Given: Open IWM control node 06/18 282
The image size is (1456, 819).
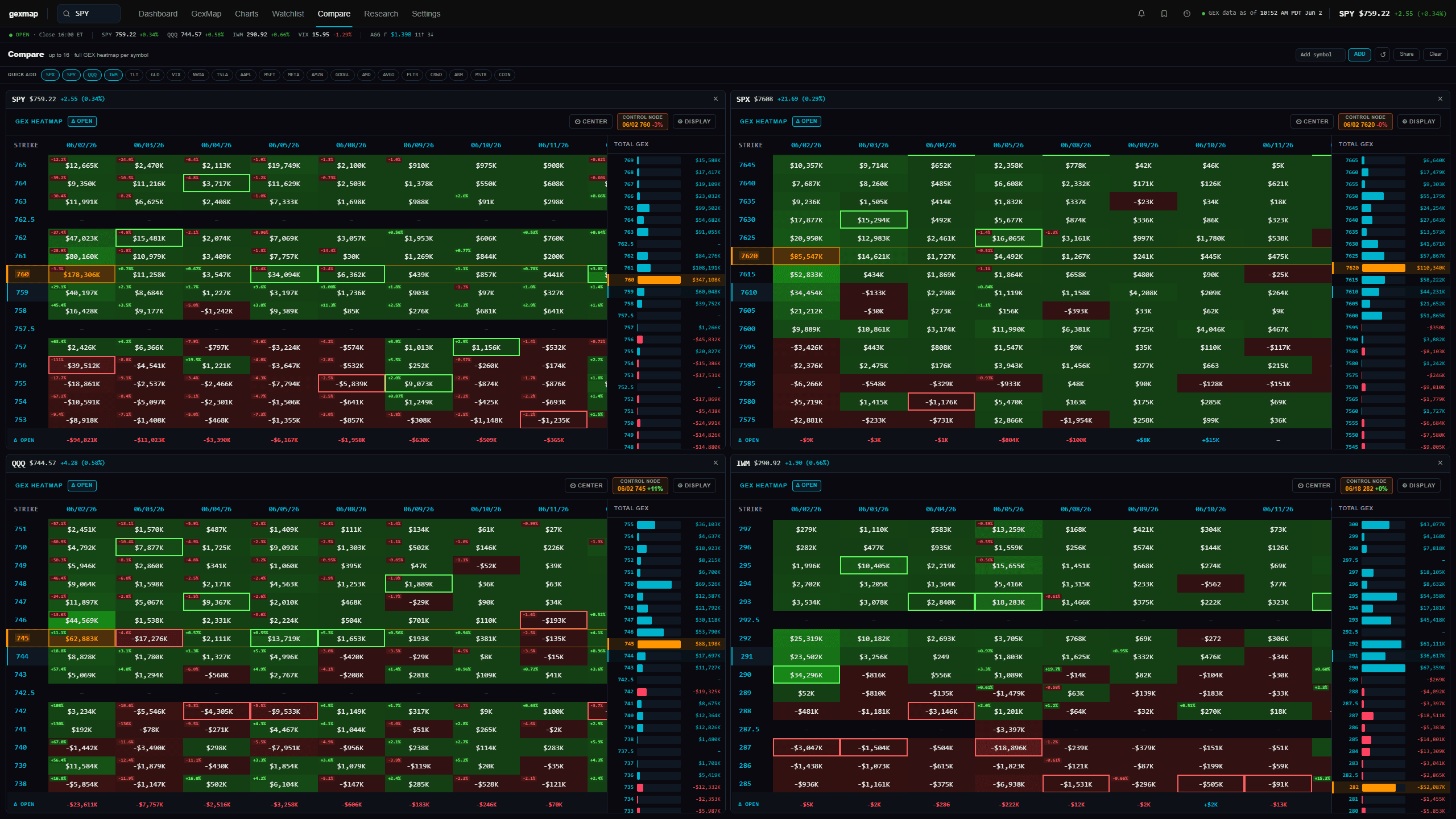Looking at the screenshot, I should click(1366, 485).
